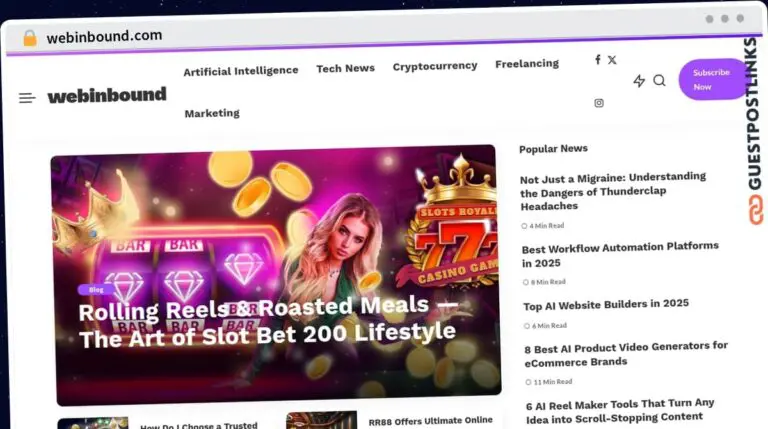Image resolution: width=768 pixels, height=429 pixels.
Task: Visit the Instagram icon link
Action: tap(599, 103)
